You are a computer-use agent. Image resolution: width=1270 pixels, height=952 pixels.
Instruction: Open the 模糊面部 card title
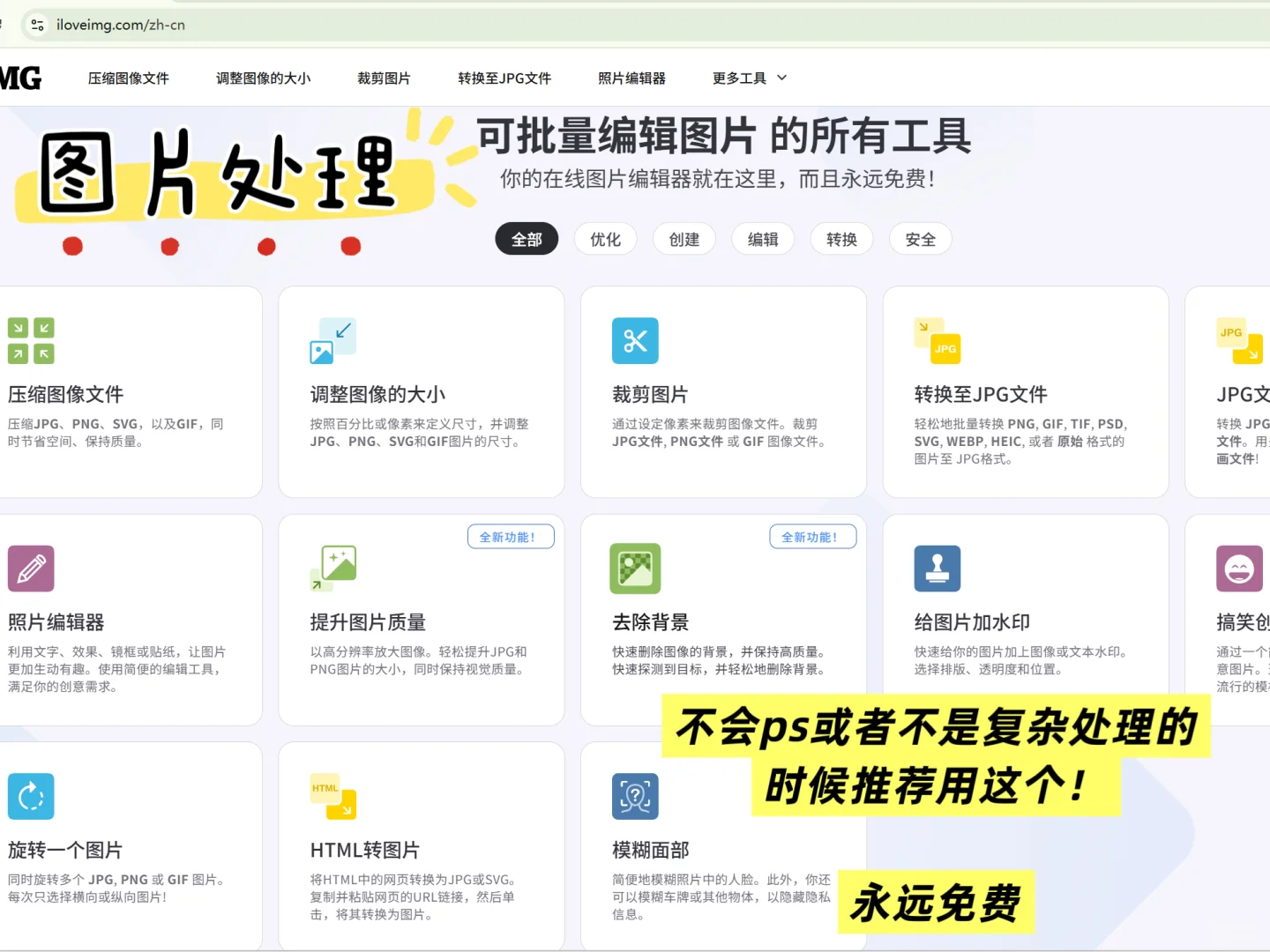pos(650,851)
